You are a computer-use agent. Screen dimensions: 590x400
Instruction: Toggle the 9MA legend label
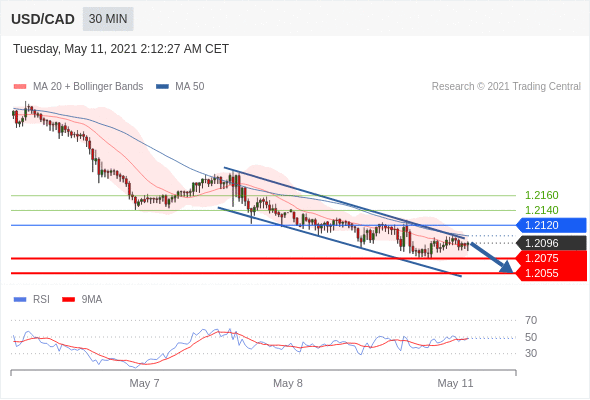pos(92,300)
